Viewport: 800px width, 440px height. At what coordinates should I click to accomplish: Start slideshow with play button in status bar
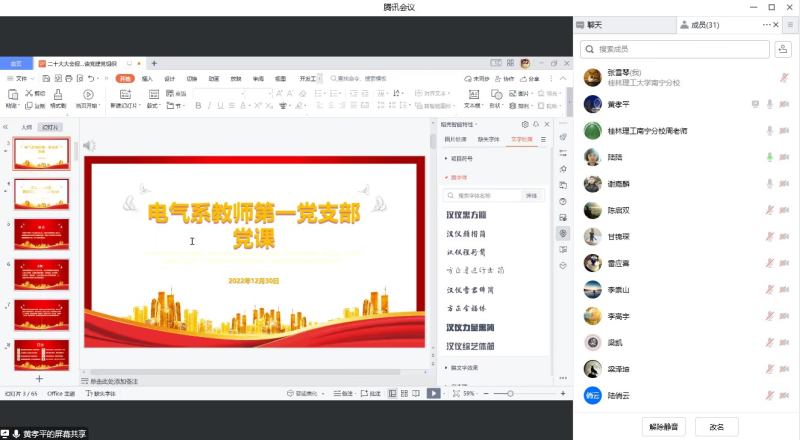click(433, 394)
